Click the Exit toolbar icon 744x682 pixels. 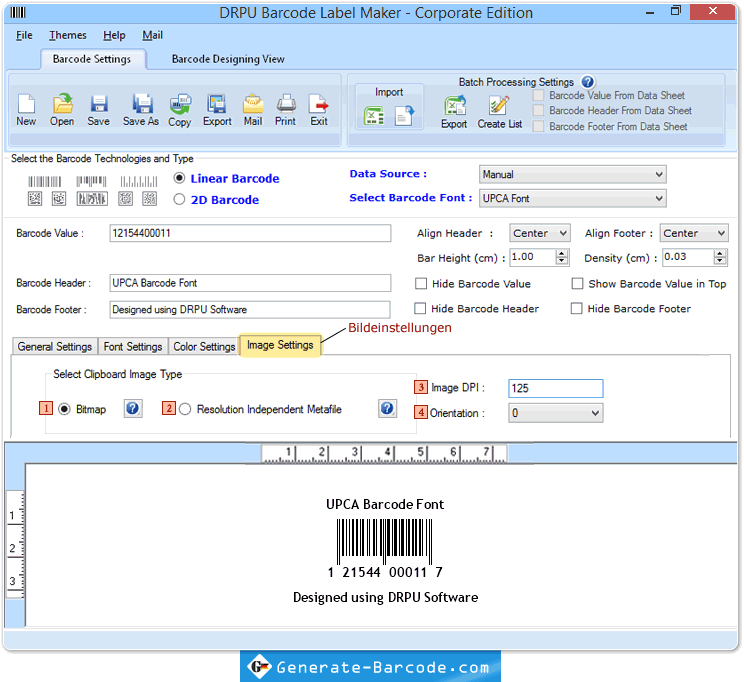(319, 104)
